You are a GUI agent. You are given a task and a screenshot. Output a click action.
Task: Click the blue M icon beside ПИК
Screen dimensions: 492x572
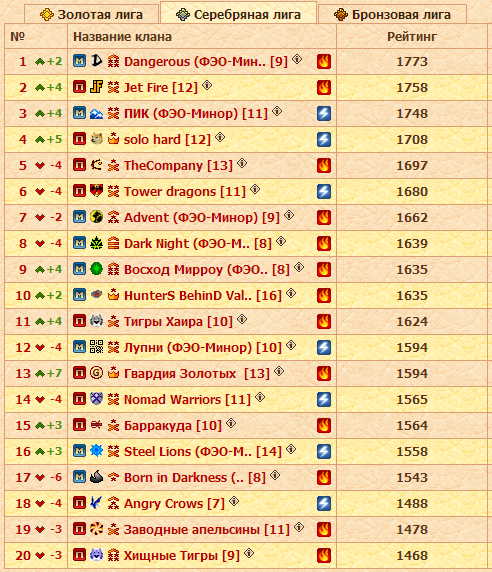coord(80,113)
